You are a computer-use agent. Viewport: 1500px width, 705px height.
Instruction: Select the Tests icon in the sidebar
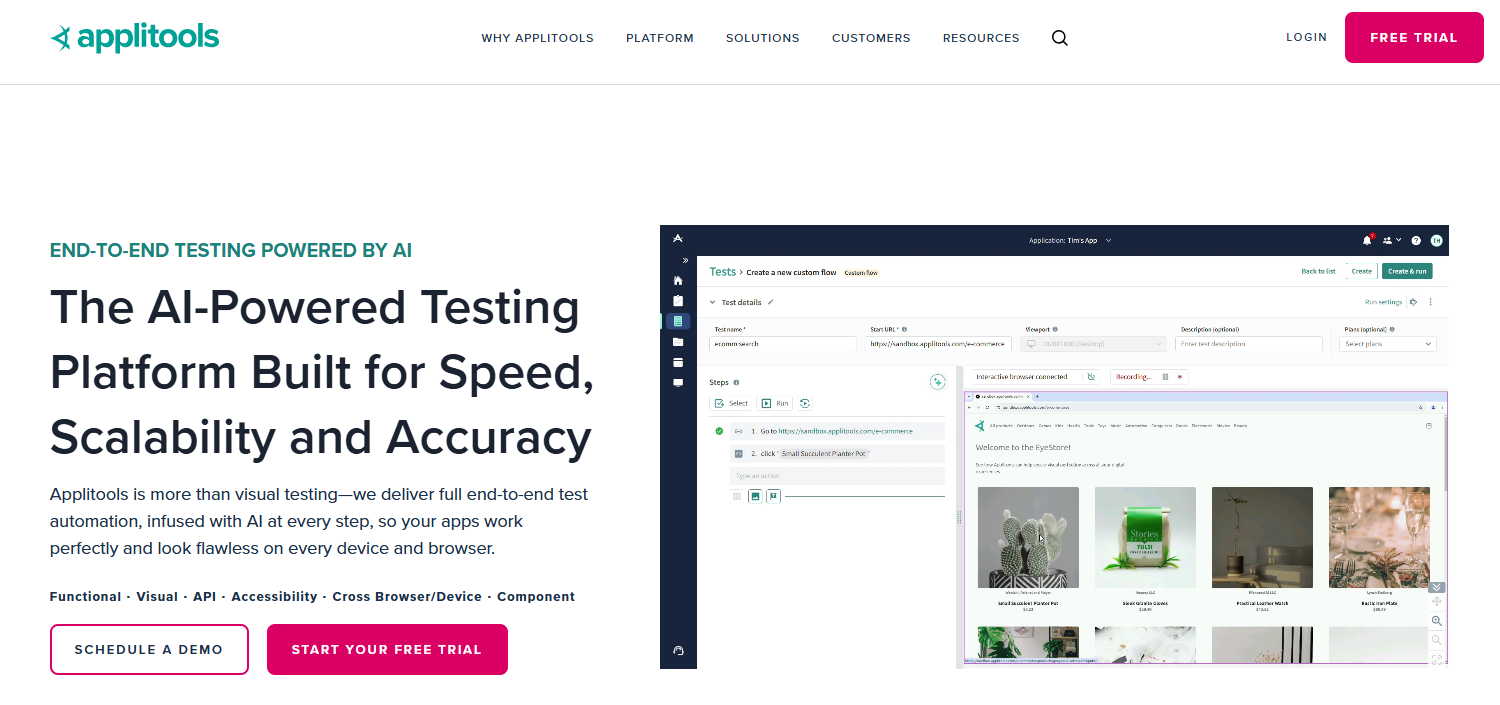[678, 320]
